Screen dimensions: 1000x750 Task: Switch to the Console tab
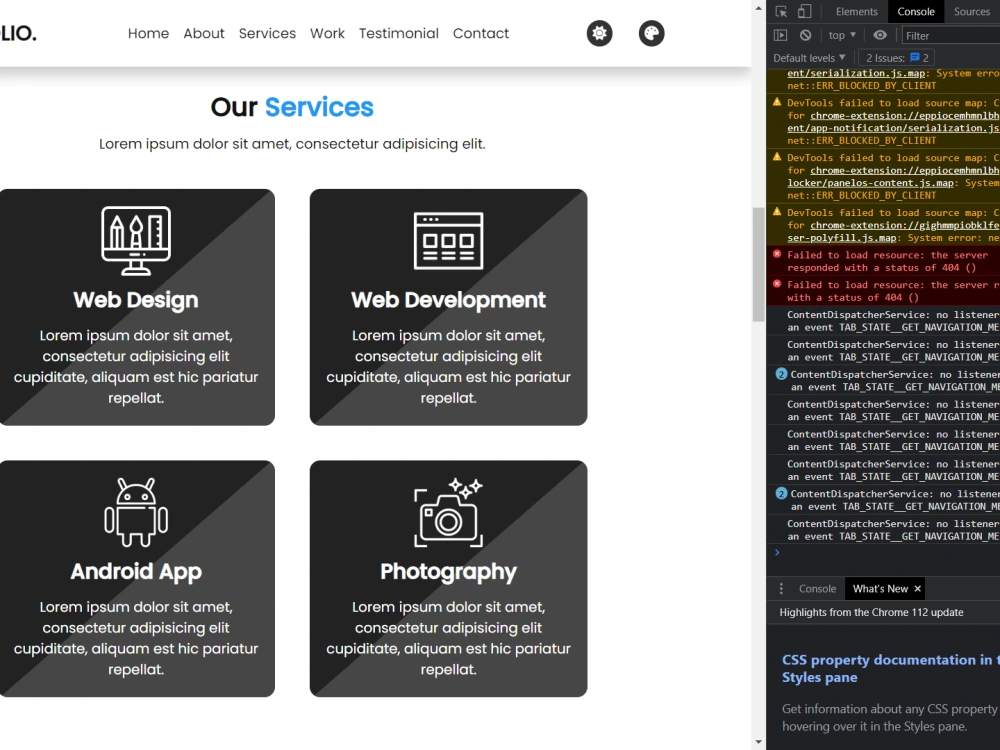click(x=916, y=11)
